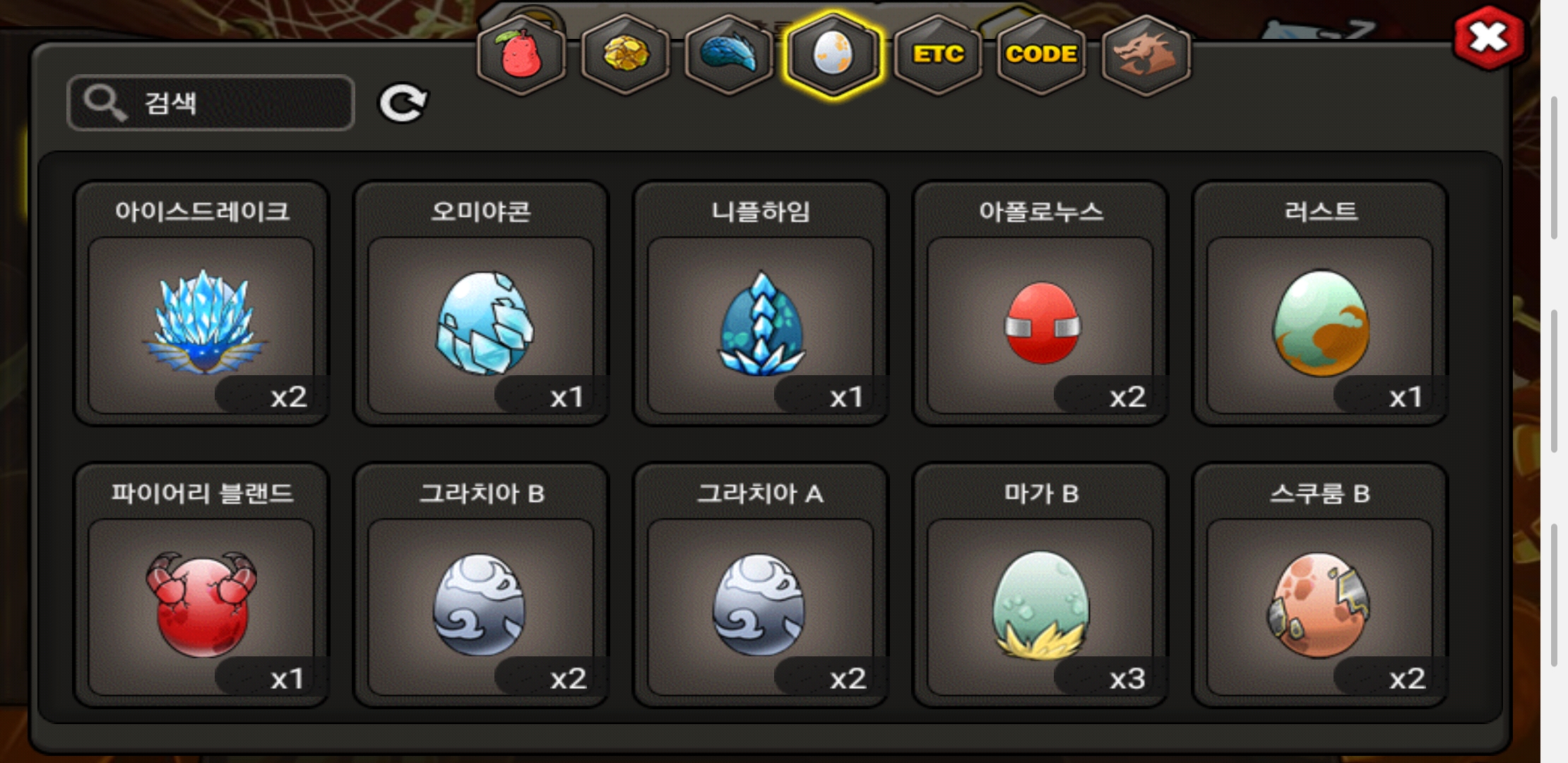The image size is (1568, 763).
Task: Open the gold nugget tab
Action: (626, 55)
